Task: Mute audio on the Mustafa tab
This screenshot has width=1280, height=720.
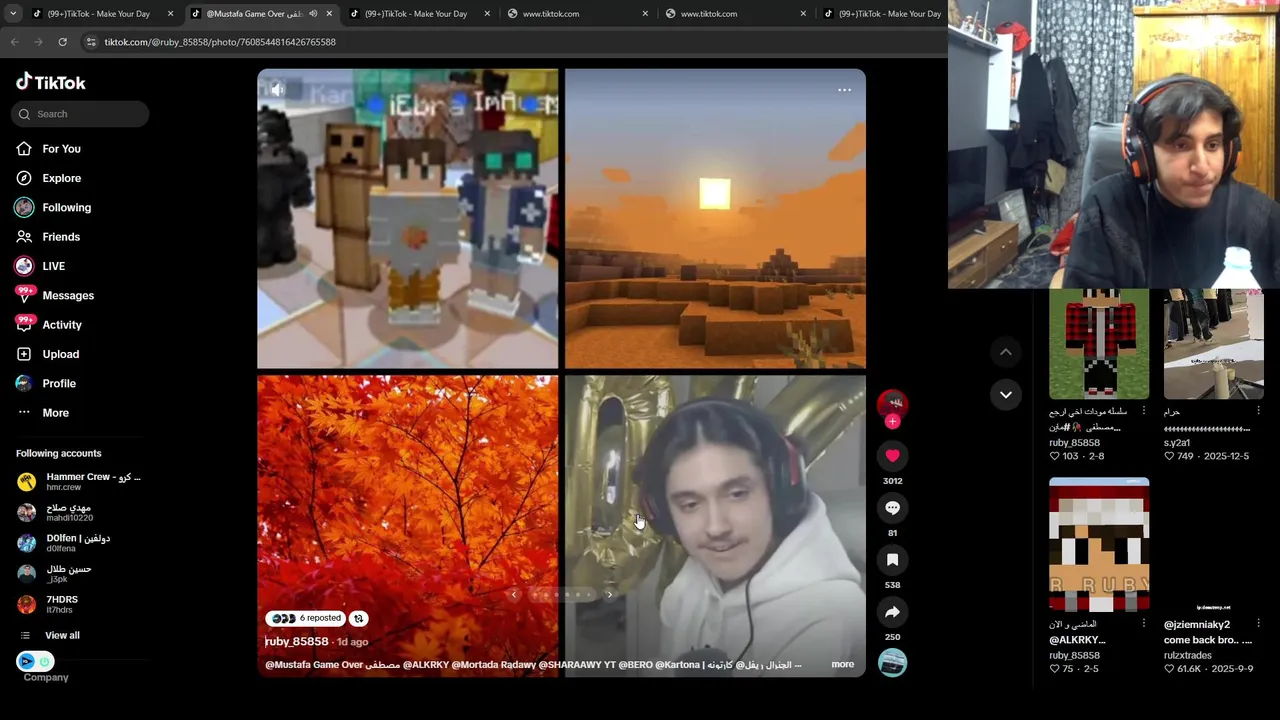Action: coord(313,14)
